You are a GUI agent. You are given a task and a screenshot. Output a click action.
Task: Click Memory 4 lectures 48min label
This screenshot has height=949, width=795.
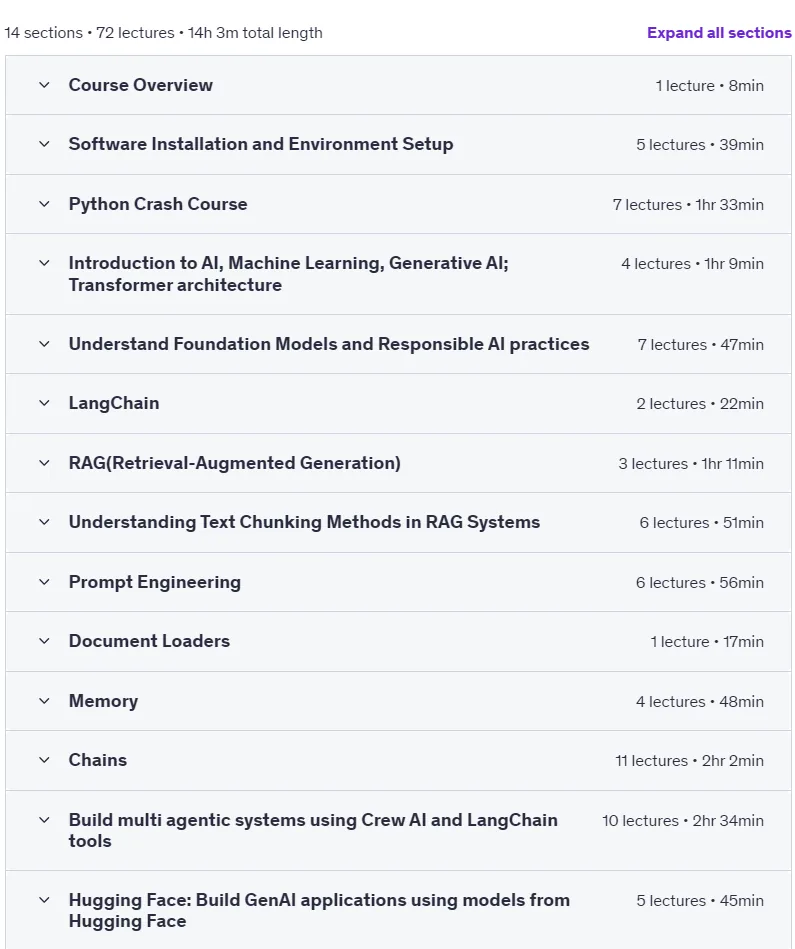point(699,701)
